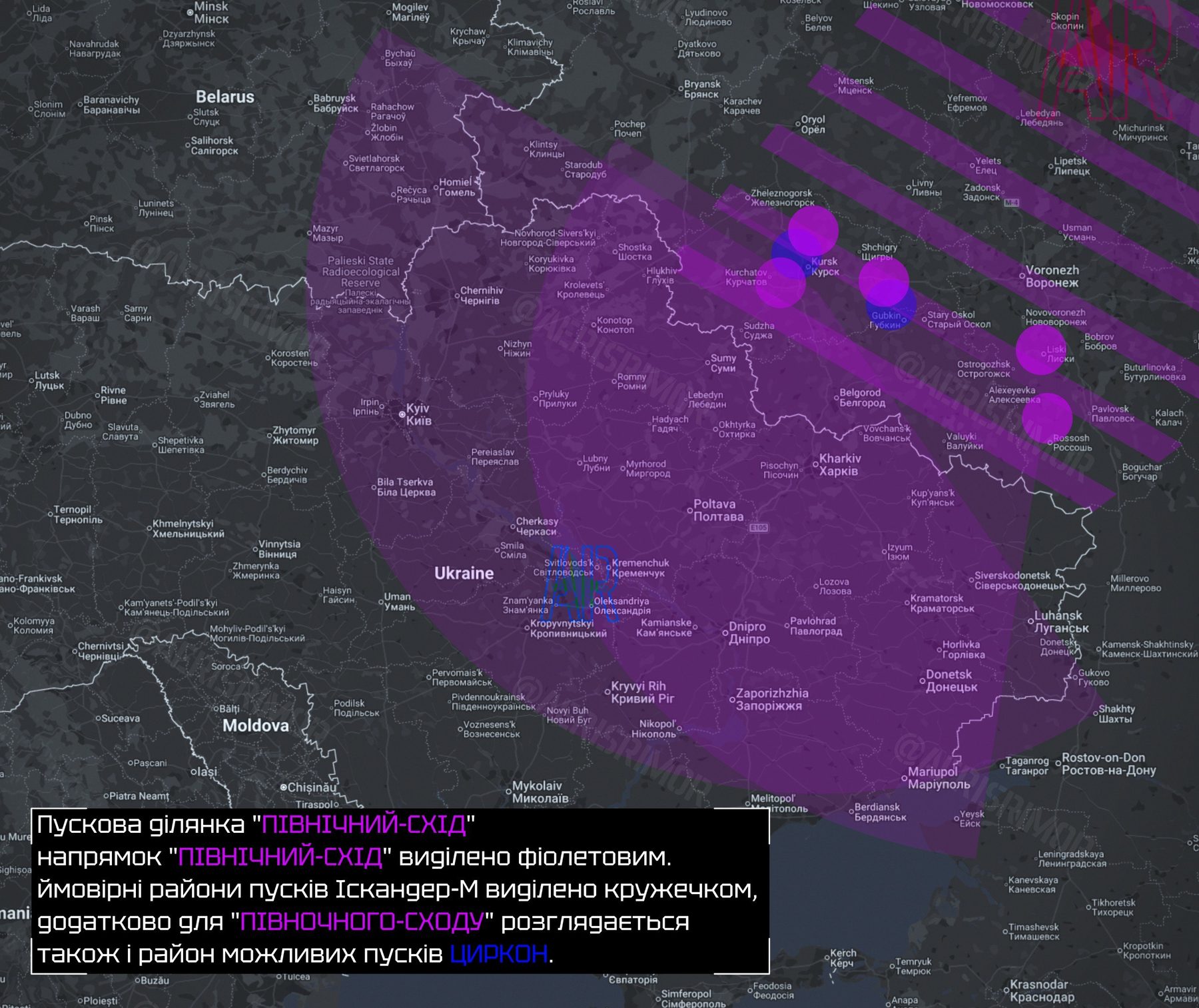Select the Kharkiv city label
This screenshot has height=1008, width=1199.
pyautogui.click(x=839, y=464)
